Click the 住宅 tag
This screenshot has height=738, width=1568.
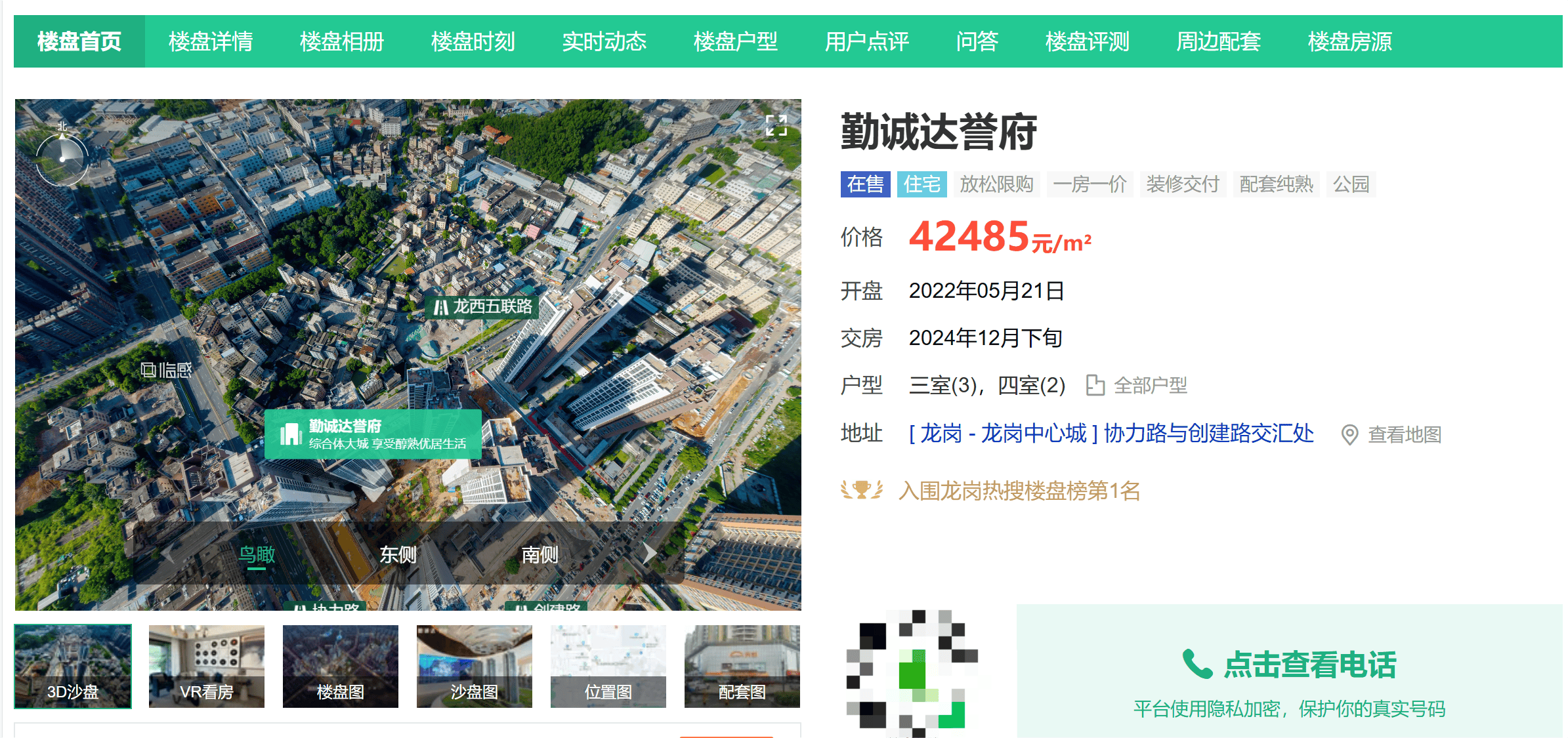(x=922, y=184)
